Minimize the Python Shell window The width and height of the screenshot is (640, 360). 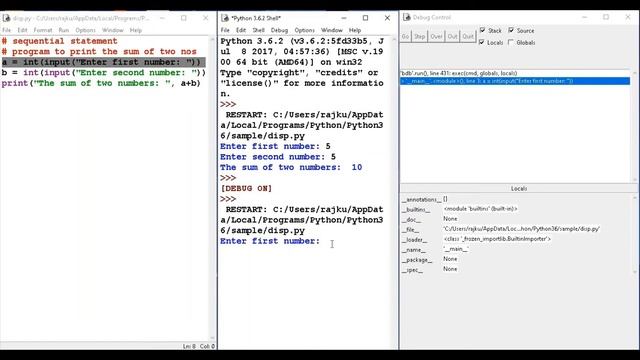(x=344, y=18)
